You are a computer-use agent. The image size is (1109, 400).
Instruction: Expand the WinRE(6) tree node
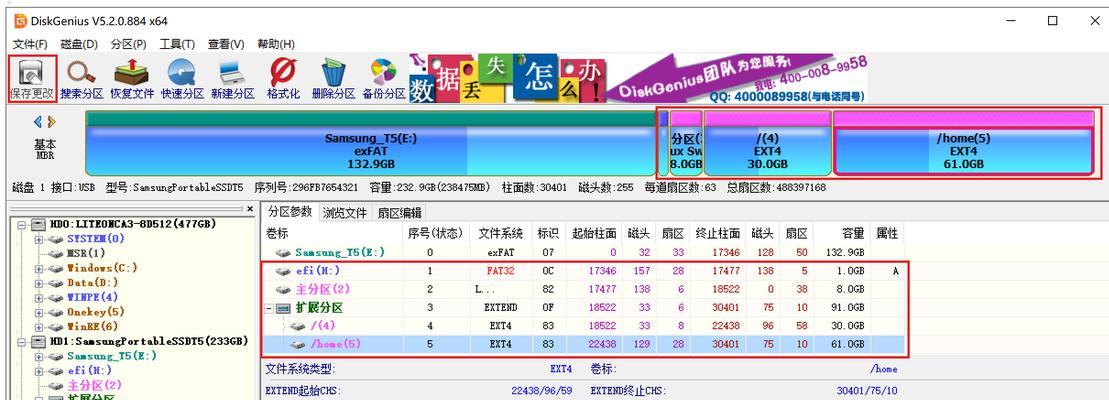point(37,327)
